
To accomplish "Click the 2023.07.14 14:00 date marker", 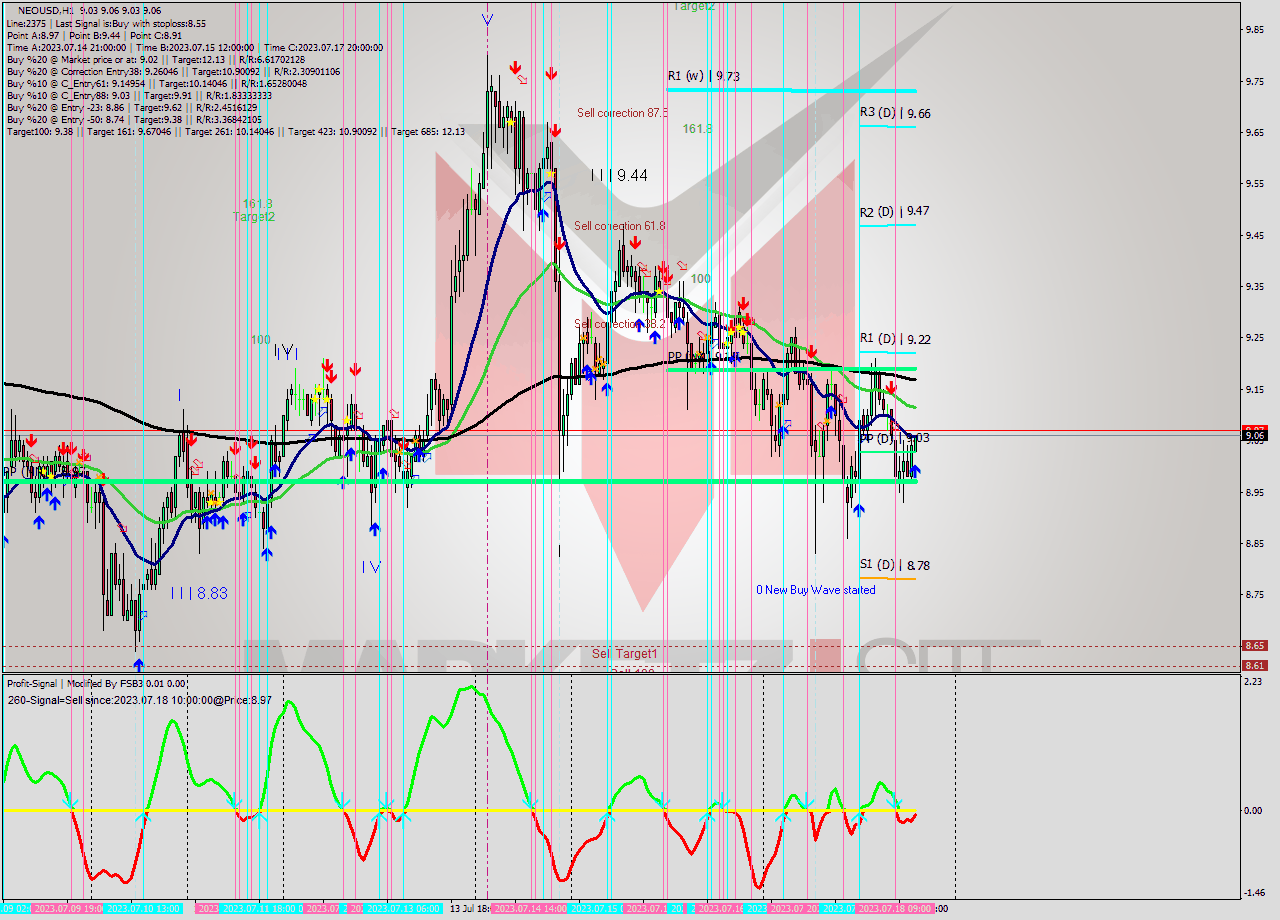I will [530, 909].
